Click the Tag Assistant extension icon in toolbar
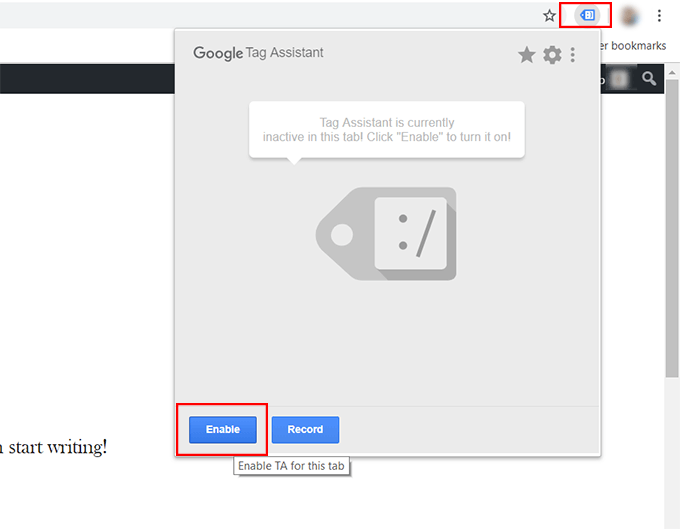680x529 pixels. tap(588, 15)
